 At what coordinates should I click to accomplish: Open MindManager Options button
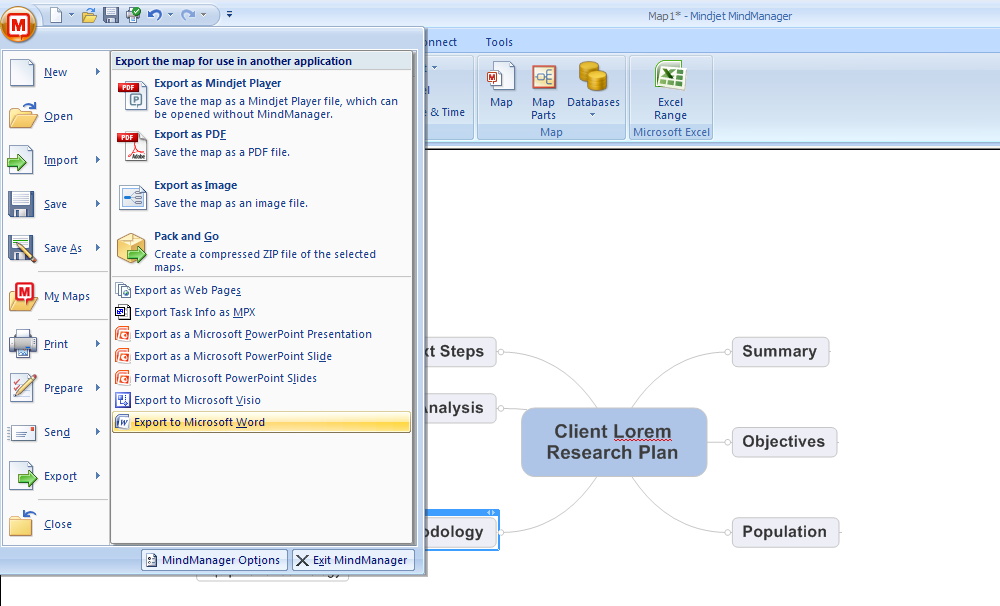click(x=214, y=560)
